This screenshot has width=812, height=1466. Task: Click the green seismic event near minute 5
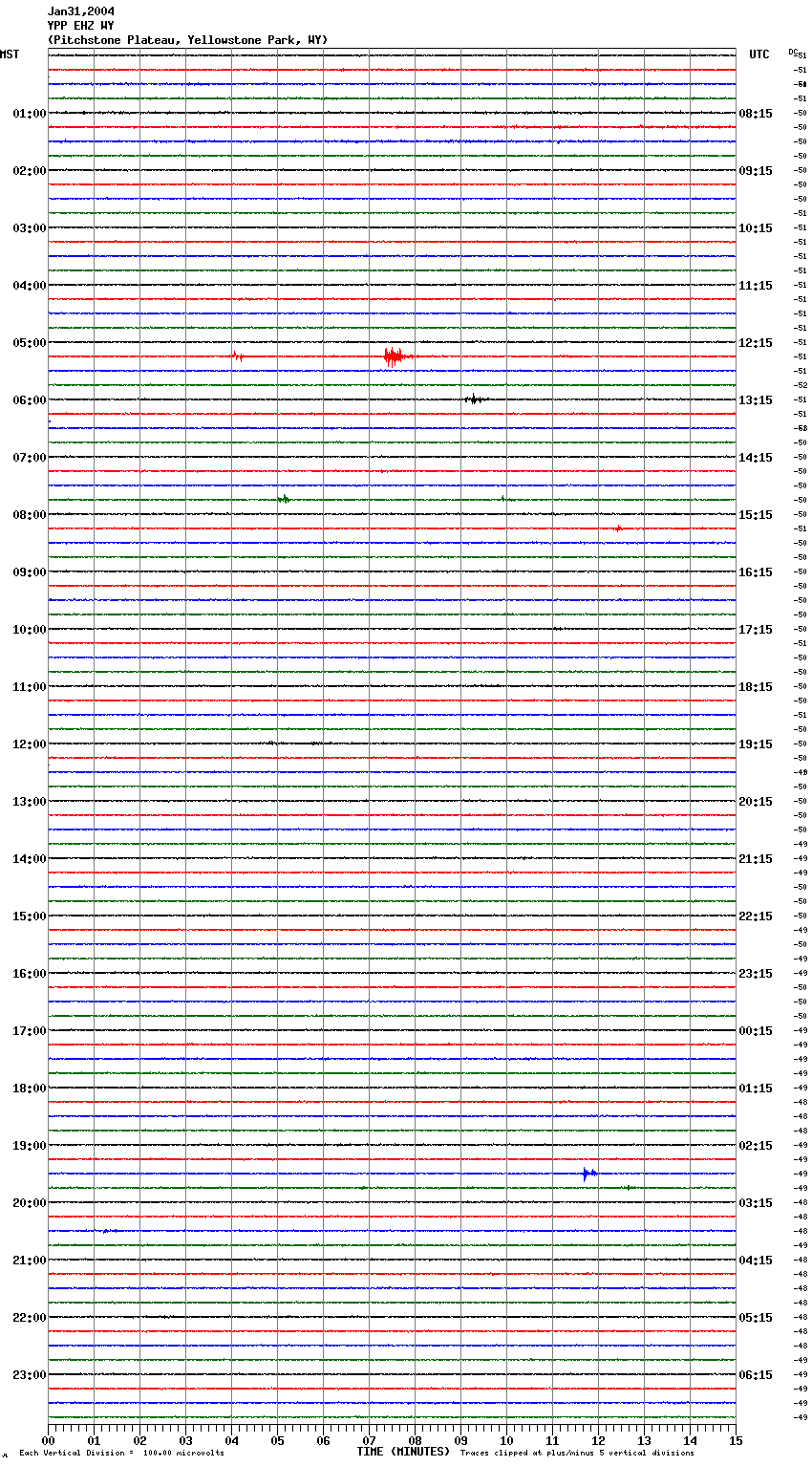(x=284, y=499)
